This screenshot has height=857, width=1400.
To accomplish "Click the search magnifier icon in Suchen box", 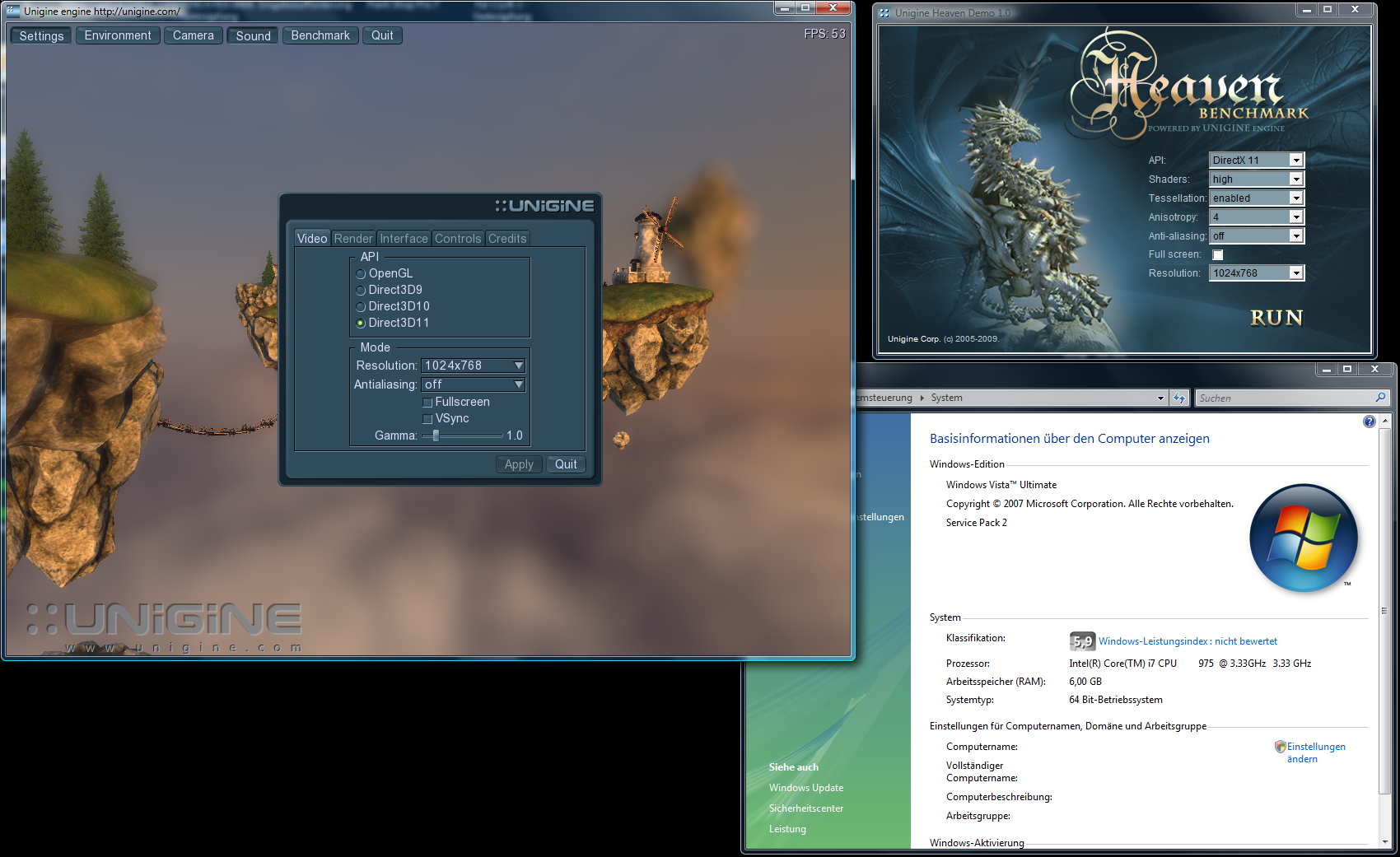I will (1381, 398).
